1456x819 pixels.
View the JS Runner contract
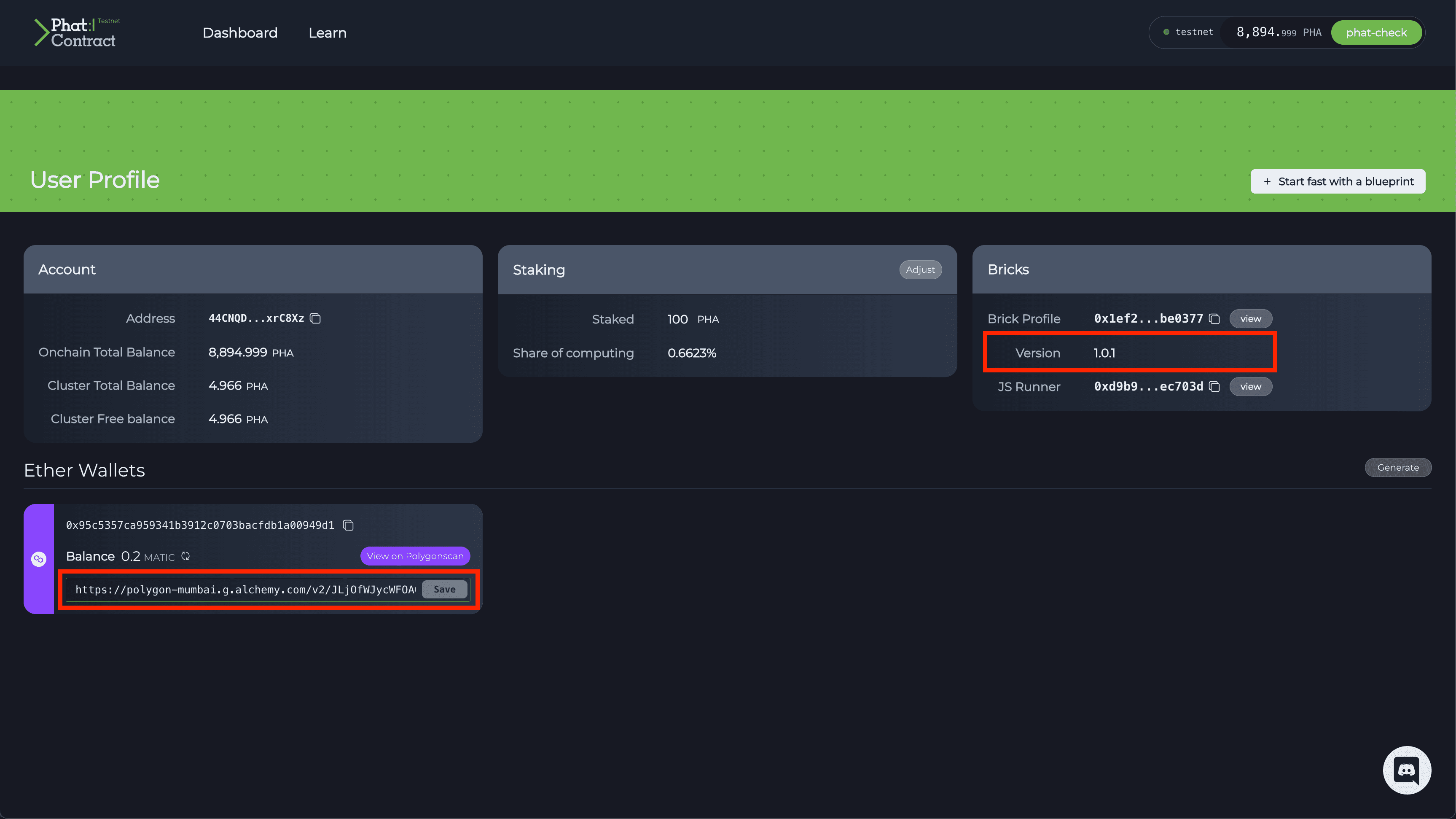(x=1250, y=386)
